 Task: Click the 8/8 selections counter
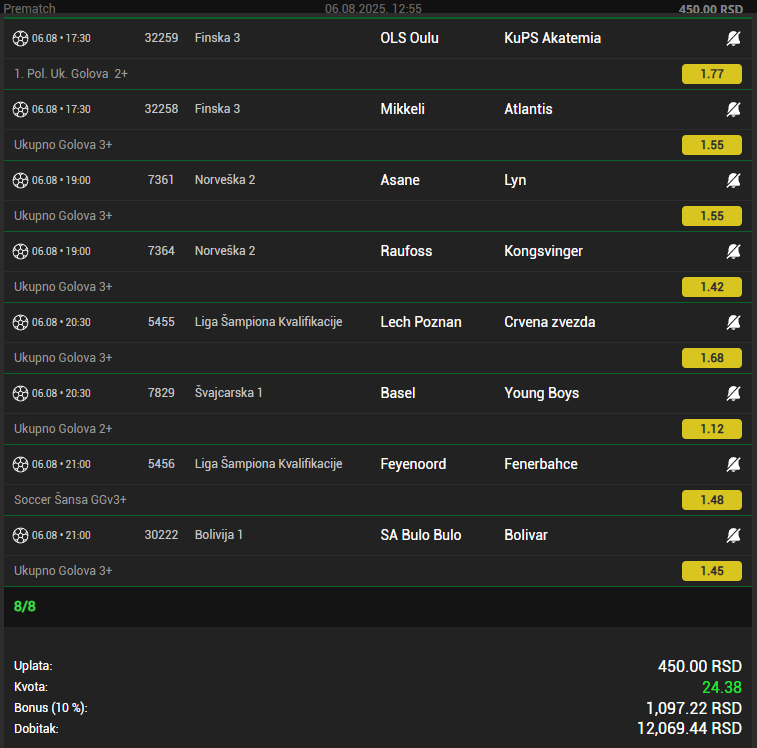(25, 607)
